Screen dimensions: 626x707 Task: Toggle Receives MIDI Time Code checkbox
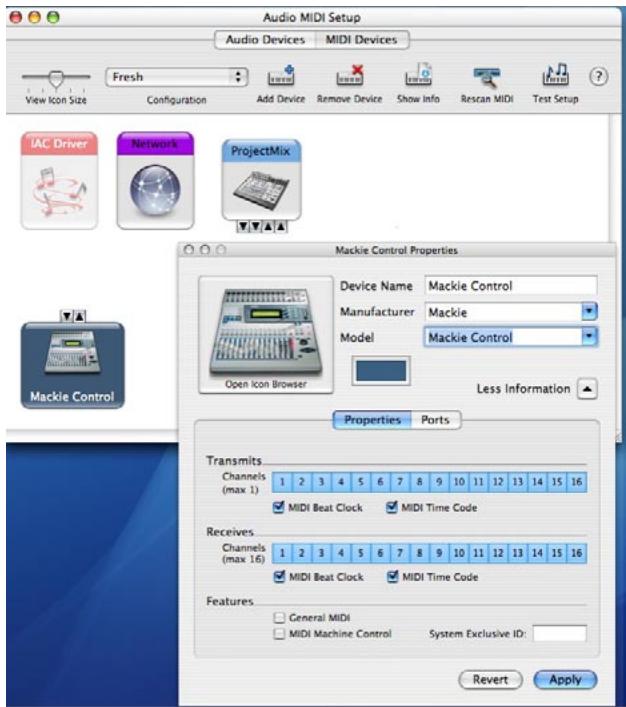point(393,577)
